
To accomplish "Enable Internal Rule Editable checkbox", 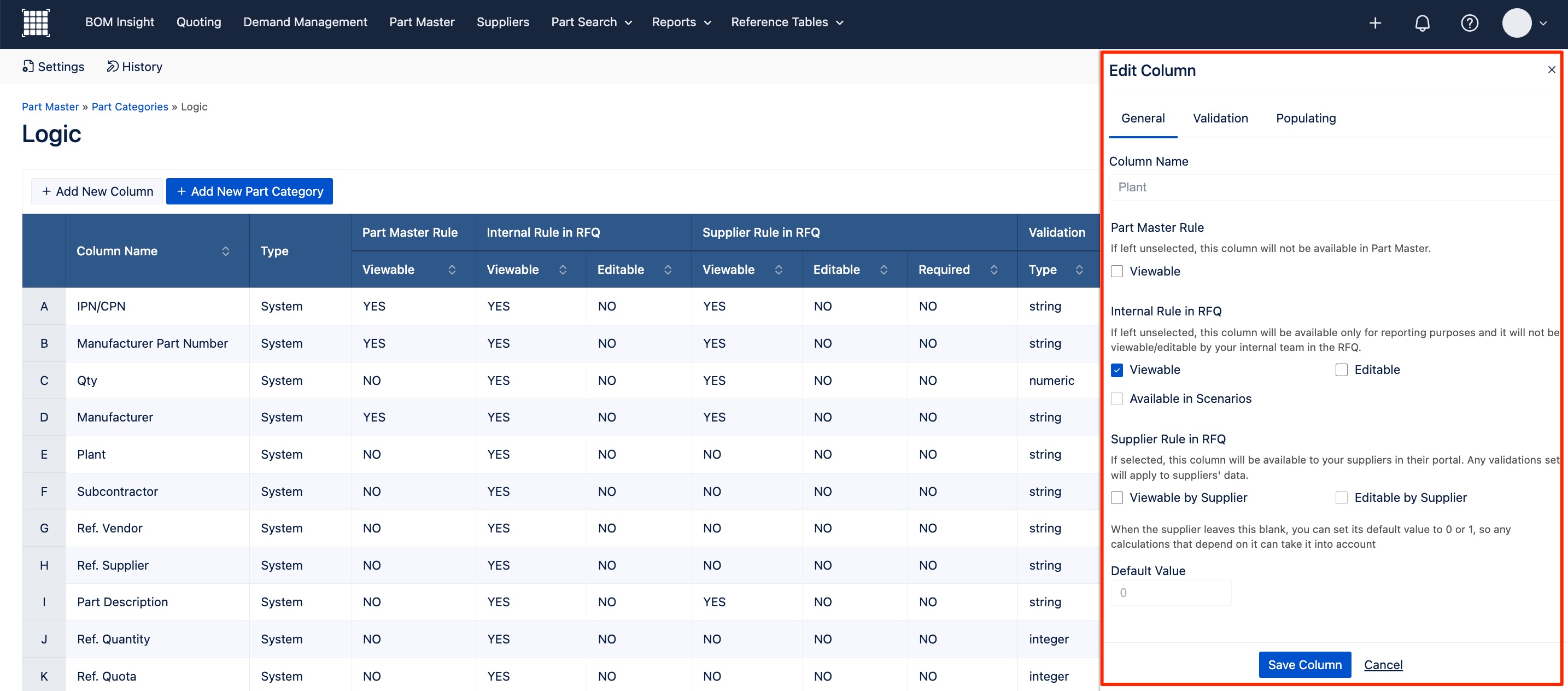I will [1342, 370].
